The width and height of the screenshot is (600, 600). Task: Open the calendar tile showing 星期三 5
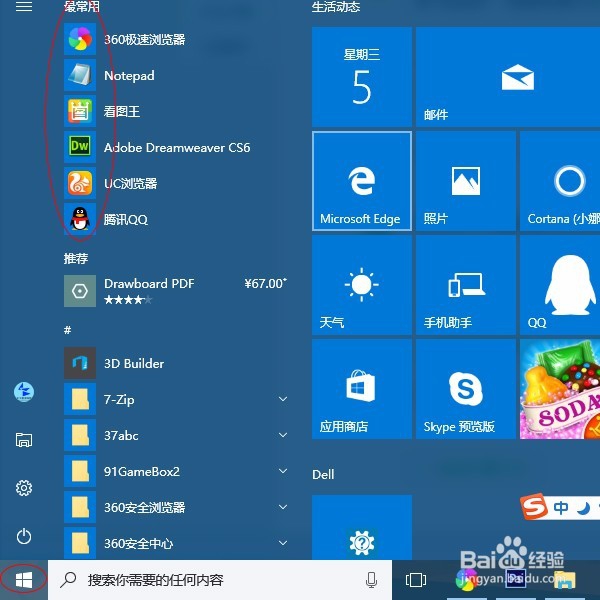(362, 77)
